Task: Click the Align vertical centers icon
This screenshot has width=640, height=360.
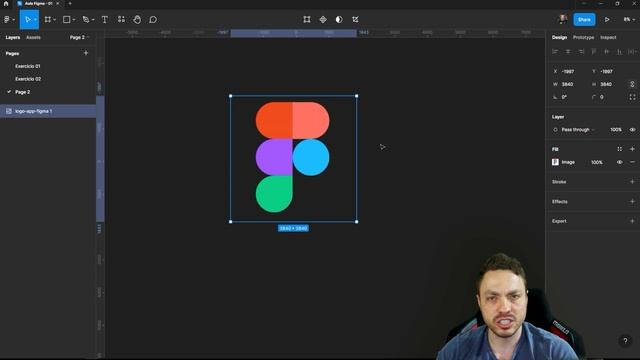Action: [x=607, y=51]
